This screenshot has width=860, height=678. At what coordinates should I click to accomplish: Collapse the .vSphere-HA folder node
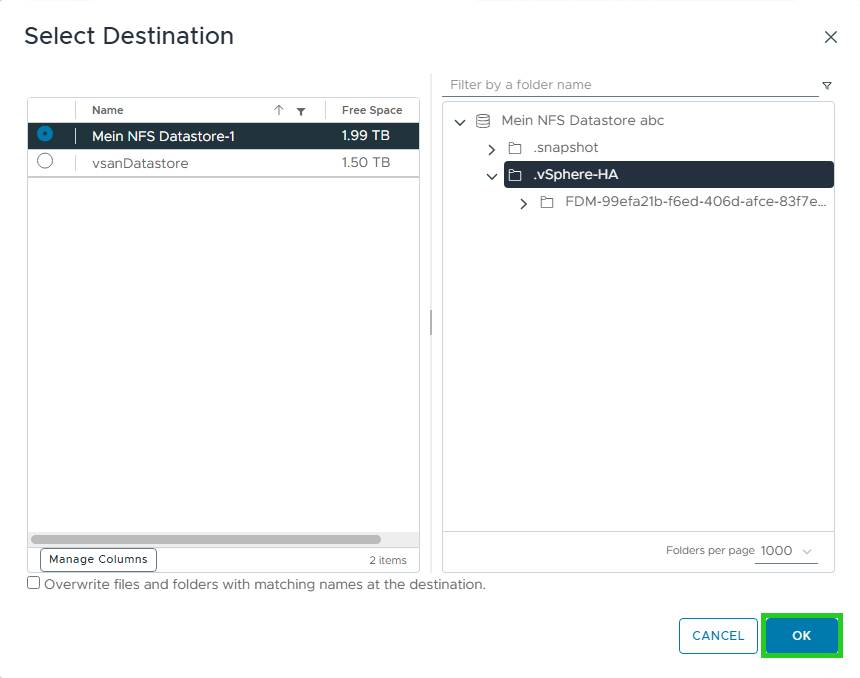tap(491, 176)
